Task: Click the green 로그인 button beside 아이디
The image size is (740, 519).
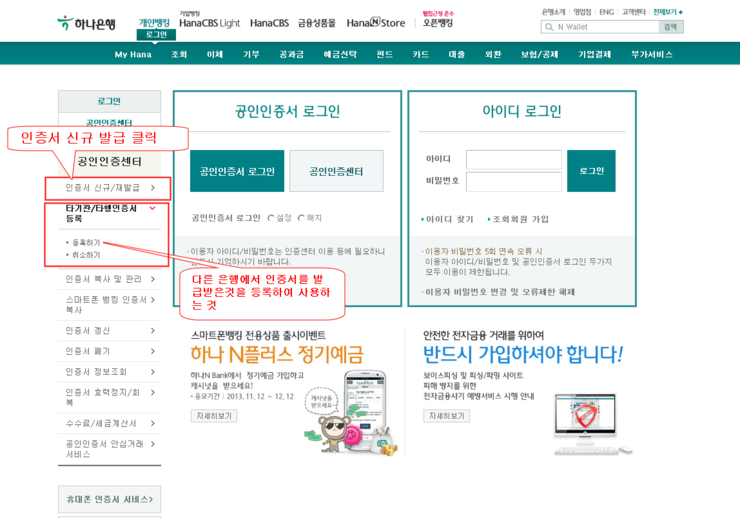Action: pyautogui.click(x=591, y=171)
